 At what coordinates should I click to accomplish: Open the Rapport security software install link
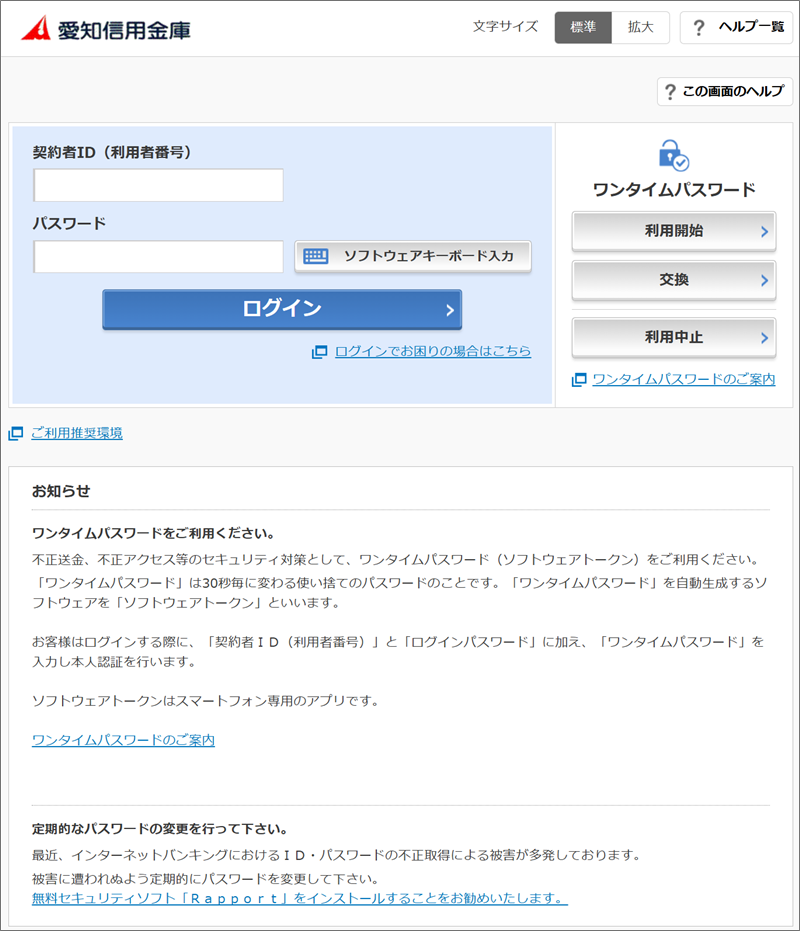coord(299,898)
